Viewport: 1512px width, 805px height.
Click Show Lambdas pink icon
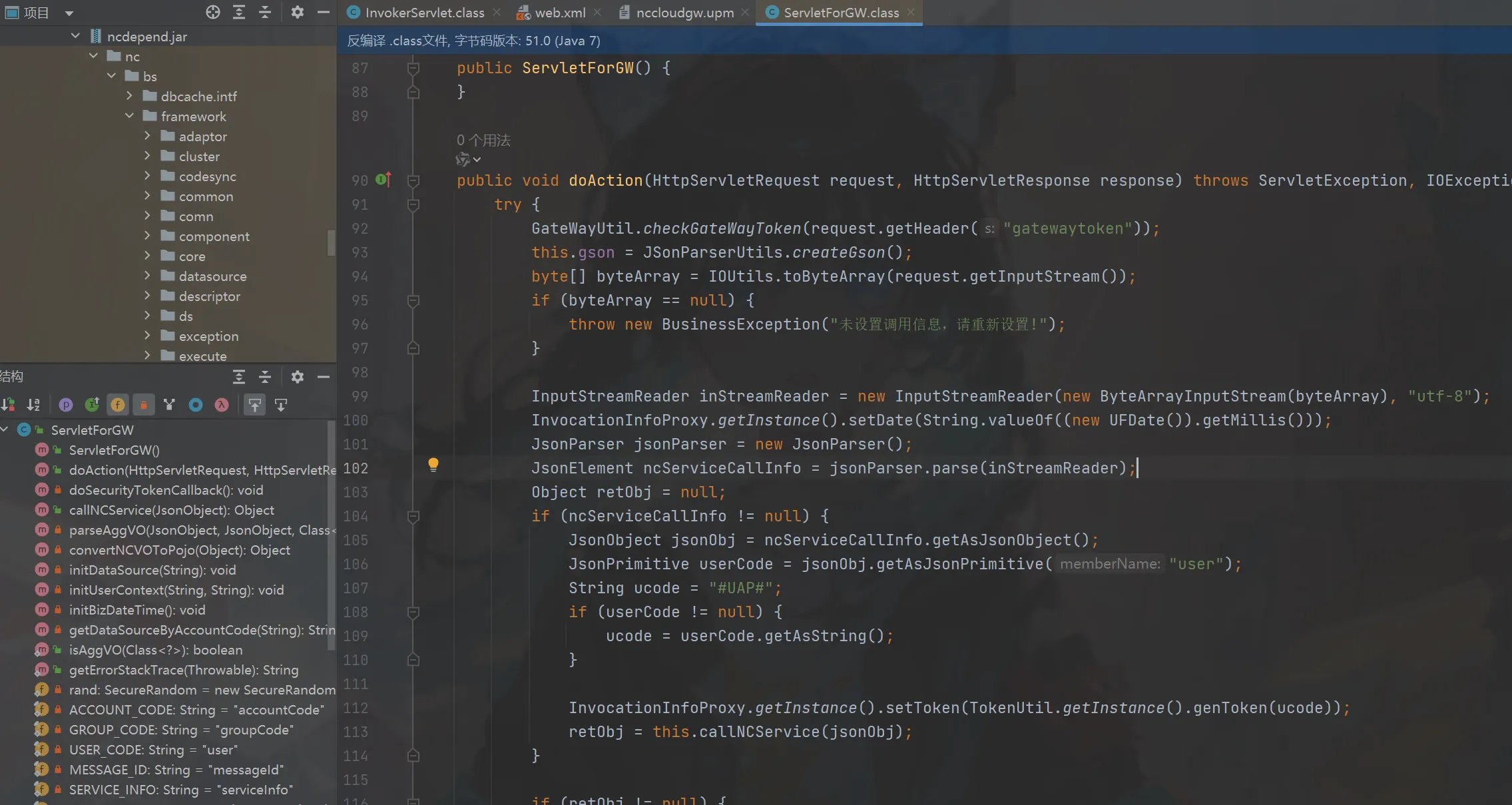point(222,405)
